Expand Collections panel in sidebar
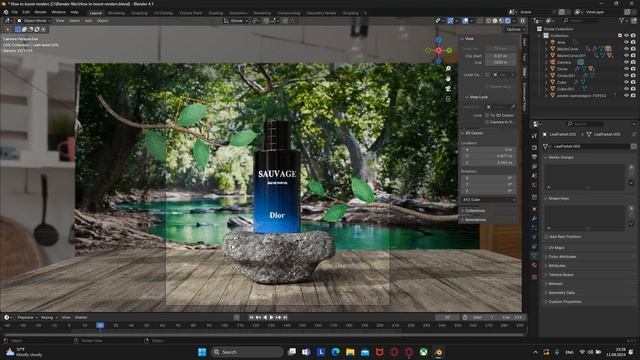The width and height of the screenshot is (640, 360). click(x=473, y=211)
